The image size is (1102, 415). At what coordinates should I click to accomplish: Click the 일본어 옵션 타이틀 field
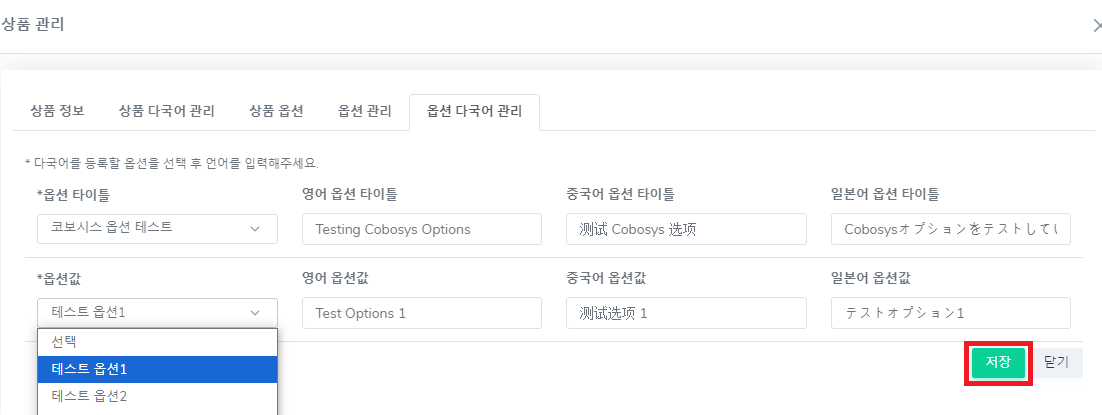[x=950, y=229]
